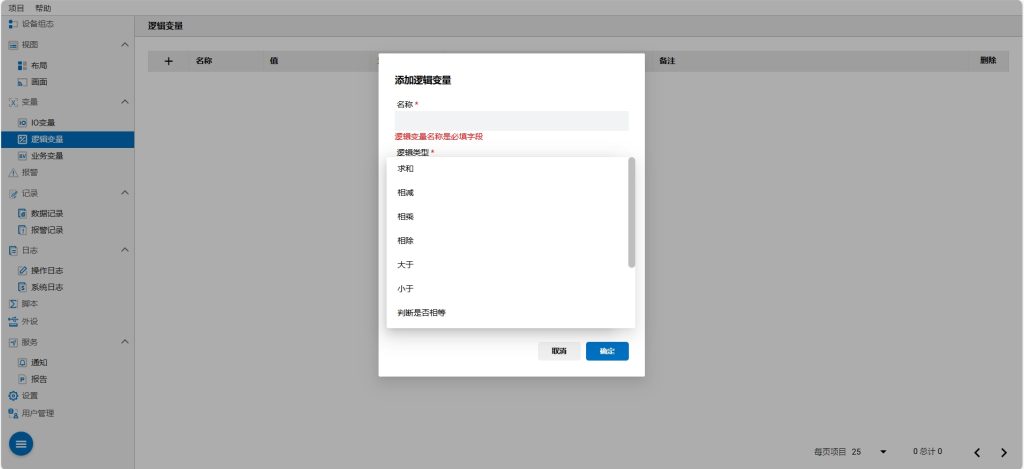
Task: Open 设置 gear icon in sidebar
Action: pyautogui.click(x=13, y=396)
